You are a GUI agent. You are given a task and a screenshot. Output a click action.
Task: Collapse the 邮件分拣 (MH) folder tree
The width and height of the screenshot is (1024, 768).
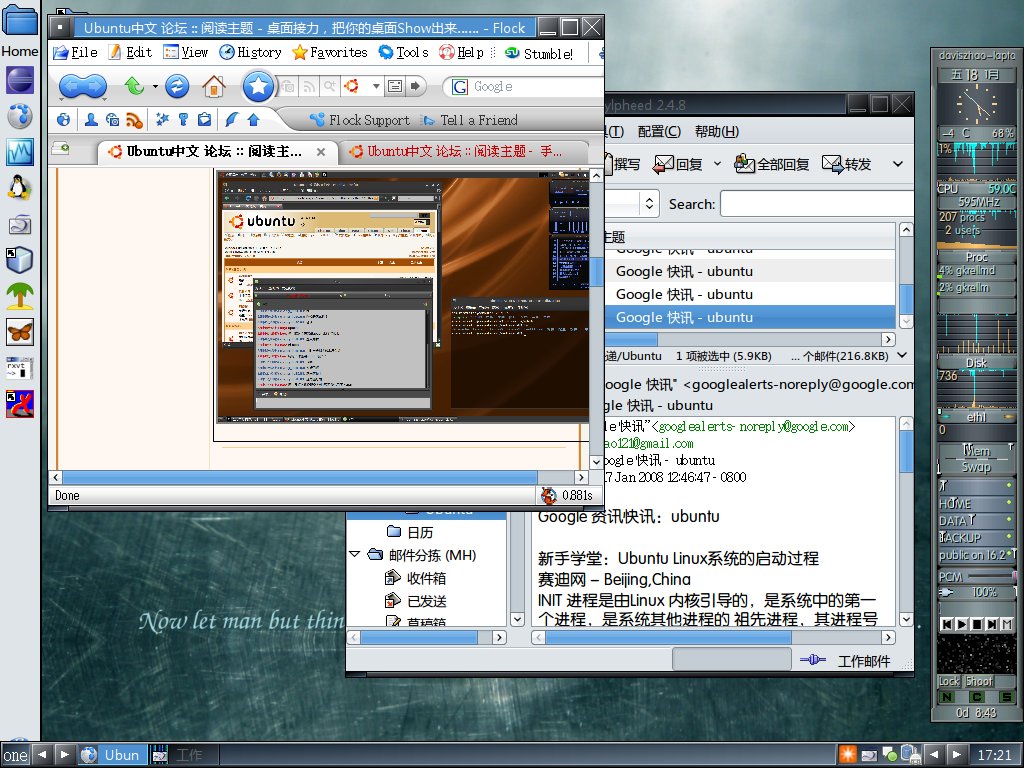355,554
